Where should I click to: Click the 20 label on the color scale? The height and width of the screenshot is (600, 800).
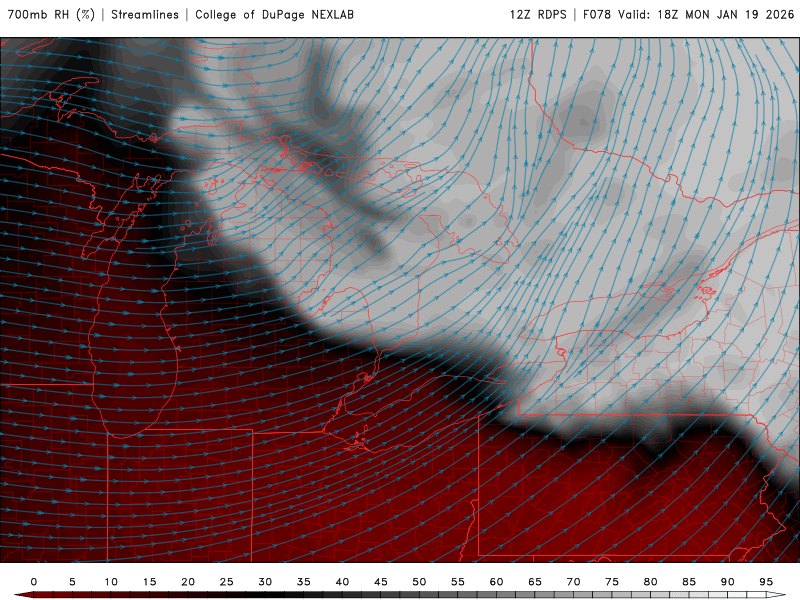188,582
